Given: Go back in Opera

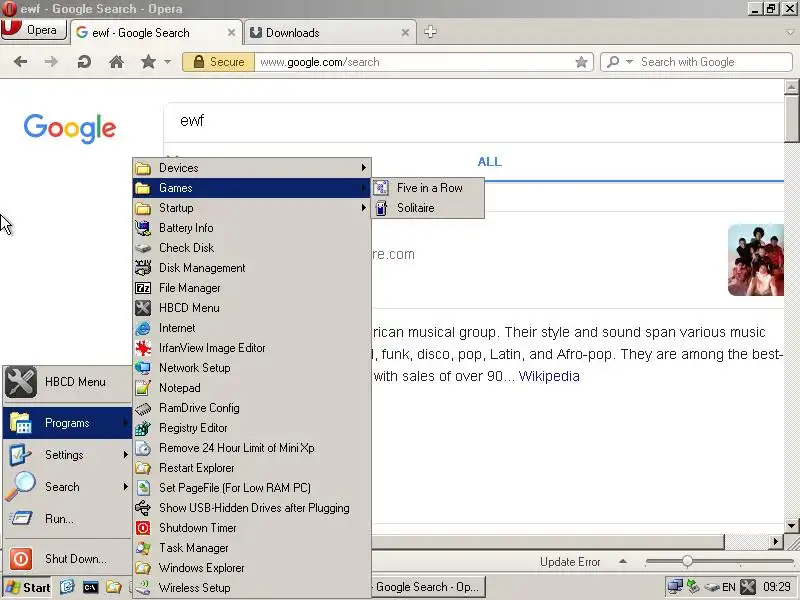Looking at the screenshot, I should (x=20, y=62).
